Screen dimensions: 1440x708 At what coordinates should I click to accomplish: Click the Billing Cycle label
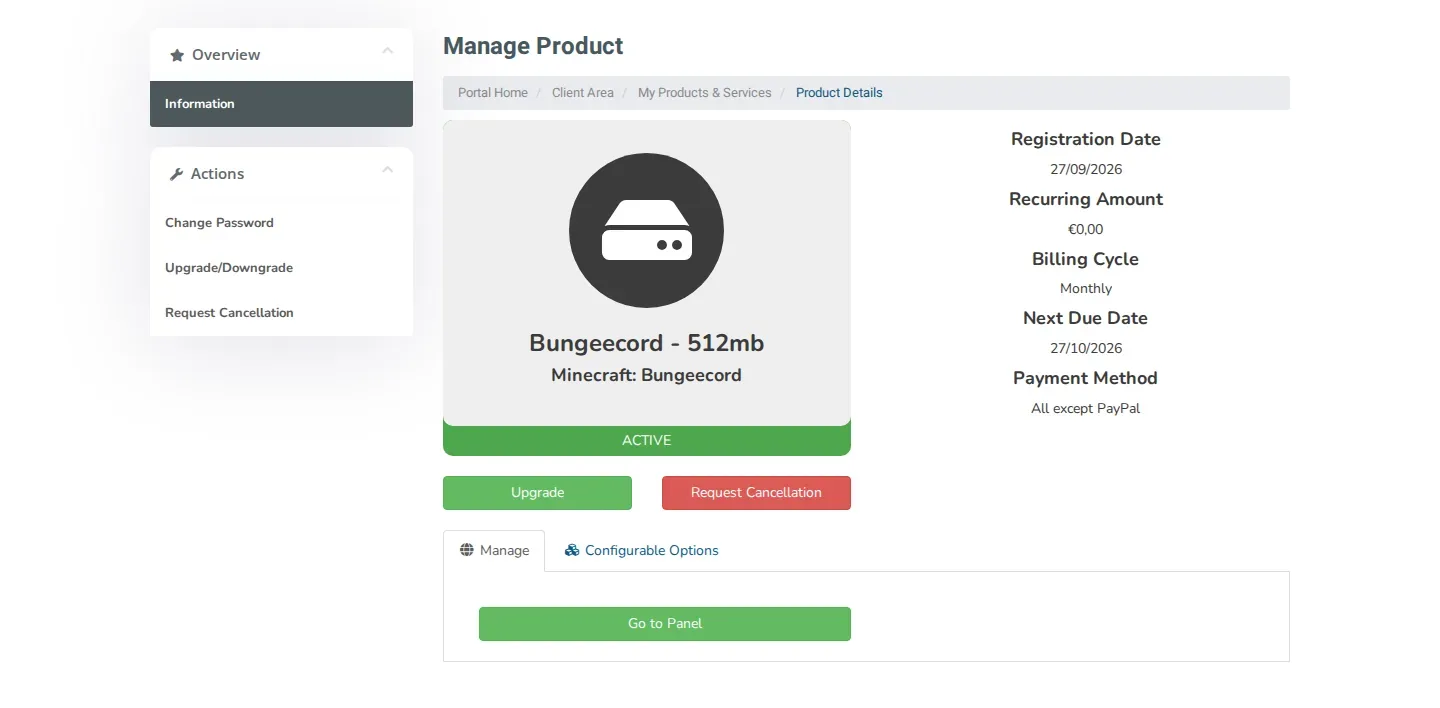(1086, 259)
